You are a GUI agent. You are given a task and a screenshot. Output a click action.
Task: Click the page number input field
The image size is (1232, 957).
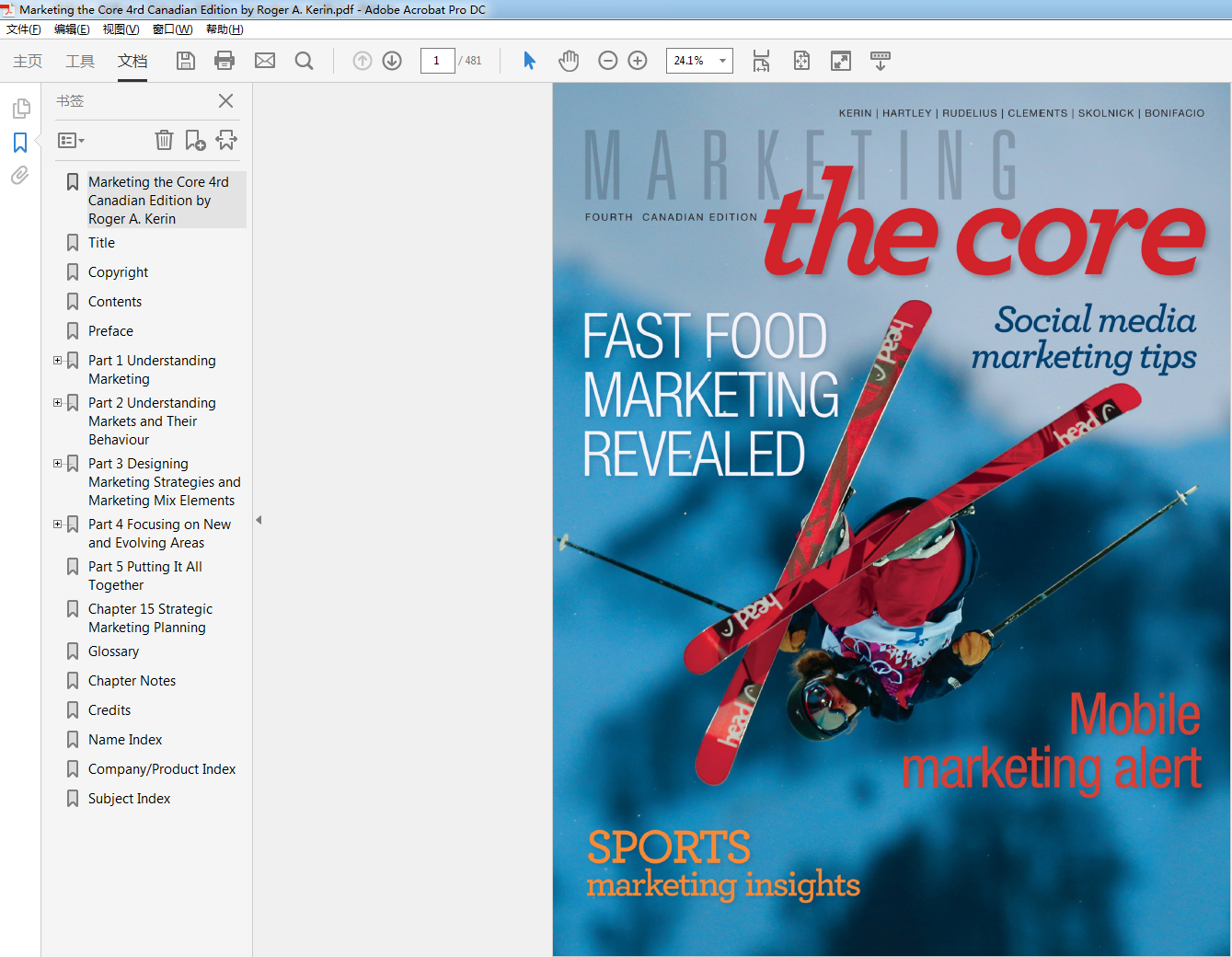point(437,61)
